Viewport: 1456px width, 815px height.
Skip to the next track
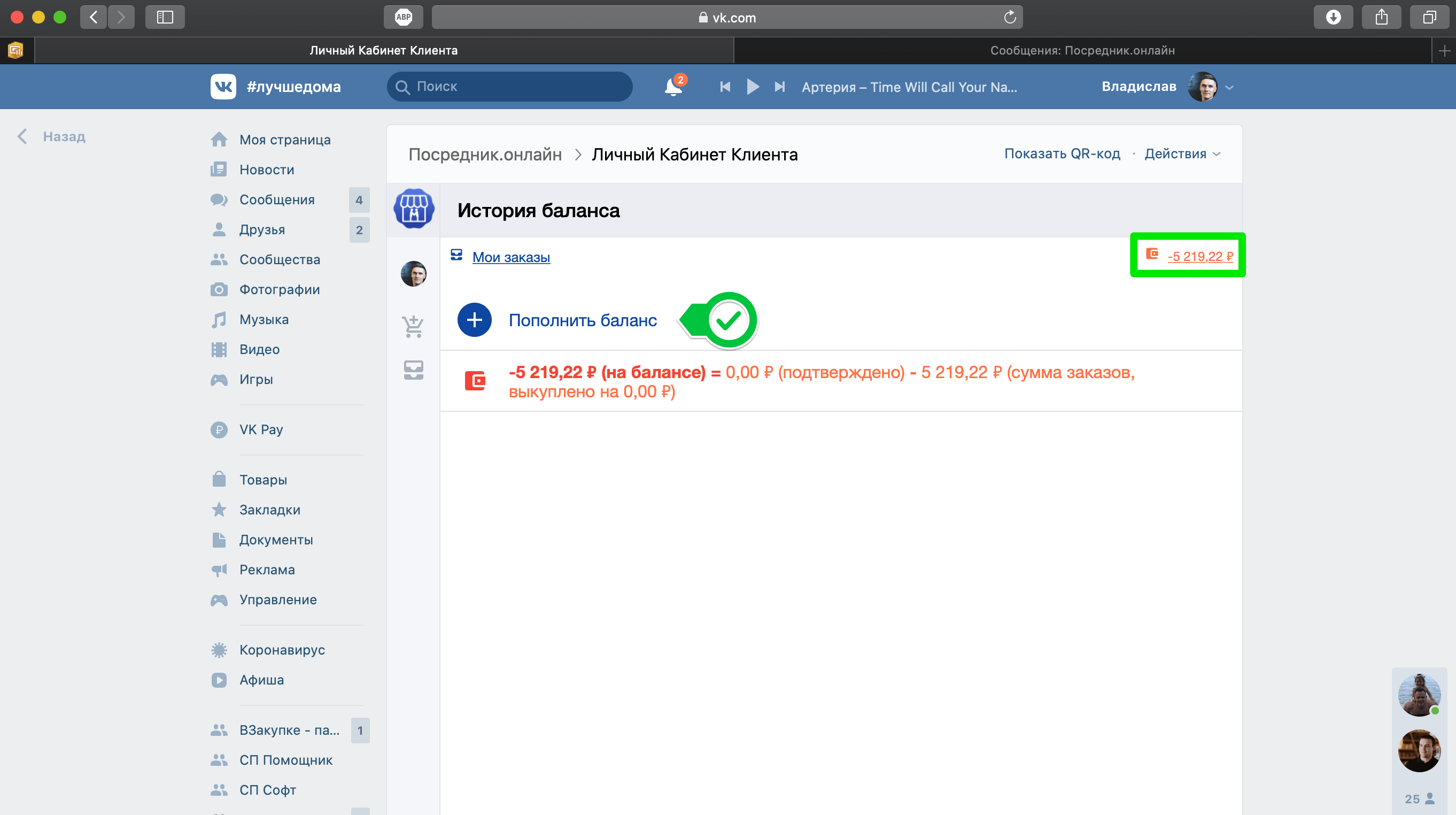pyautogui.click(x=779, y=87)
